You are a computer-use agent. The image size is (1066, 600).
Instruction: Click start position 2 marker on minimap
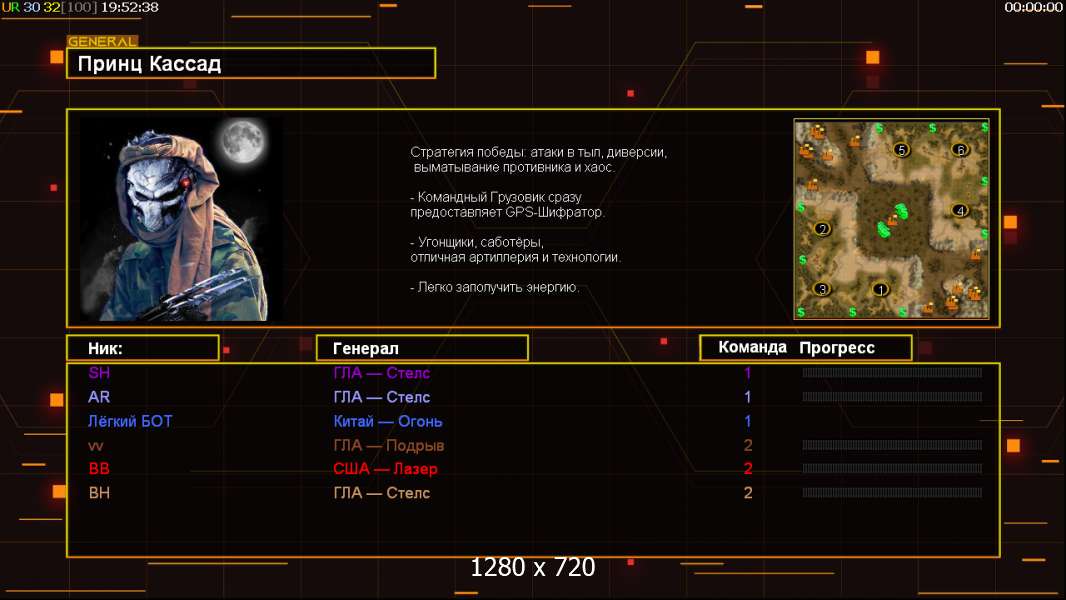[823, 228]
